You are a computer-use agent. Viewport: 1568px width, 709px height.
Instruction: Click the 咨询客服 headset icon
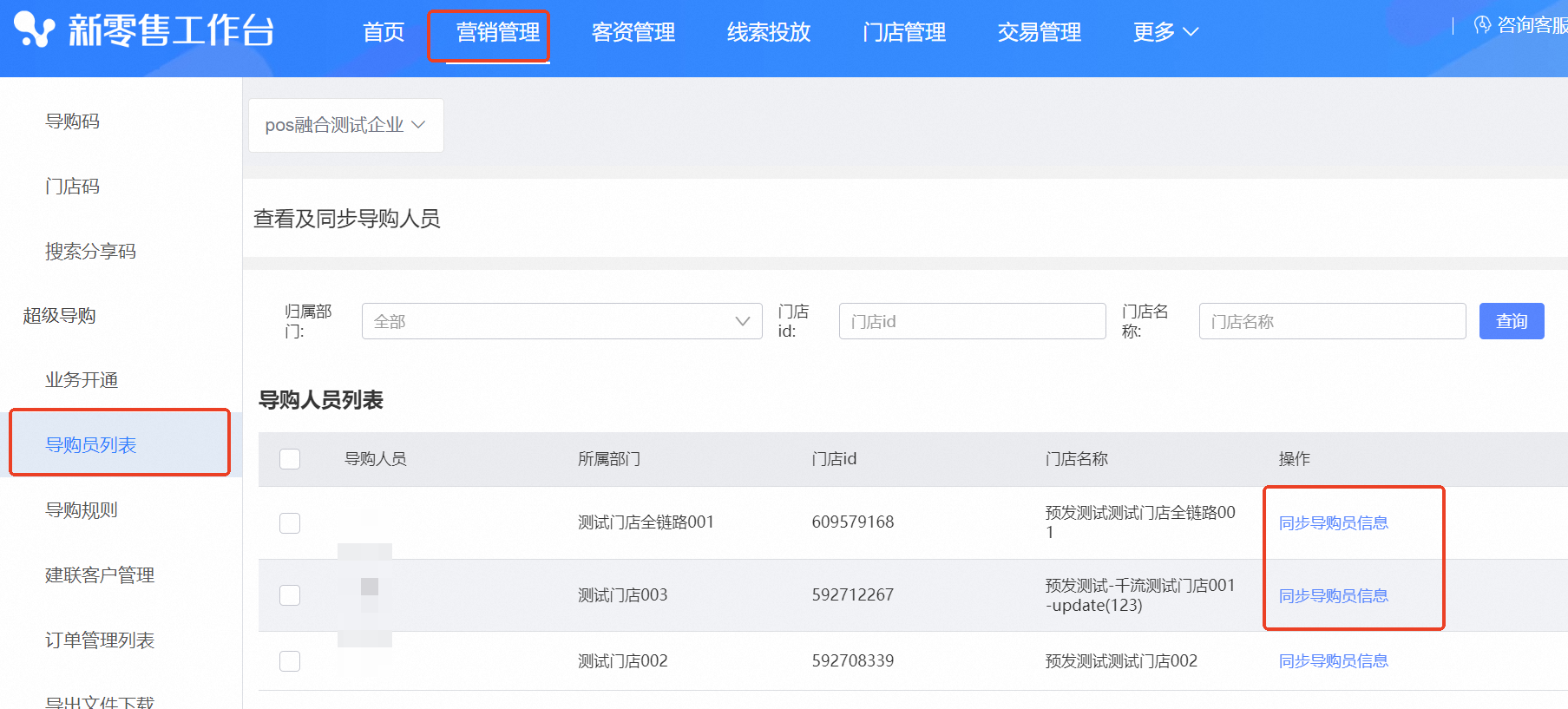1482,25
